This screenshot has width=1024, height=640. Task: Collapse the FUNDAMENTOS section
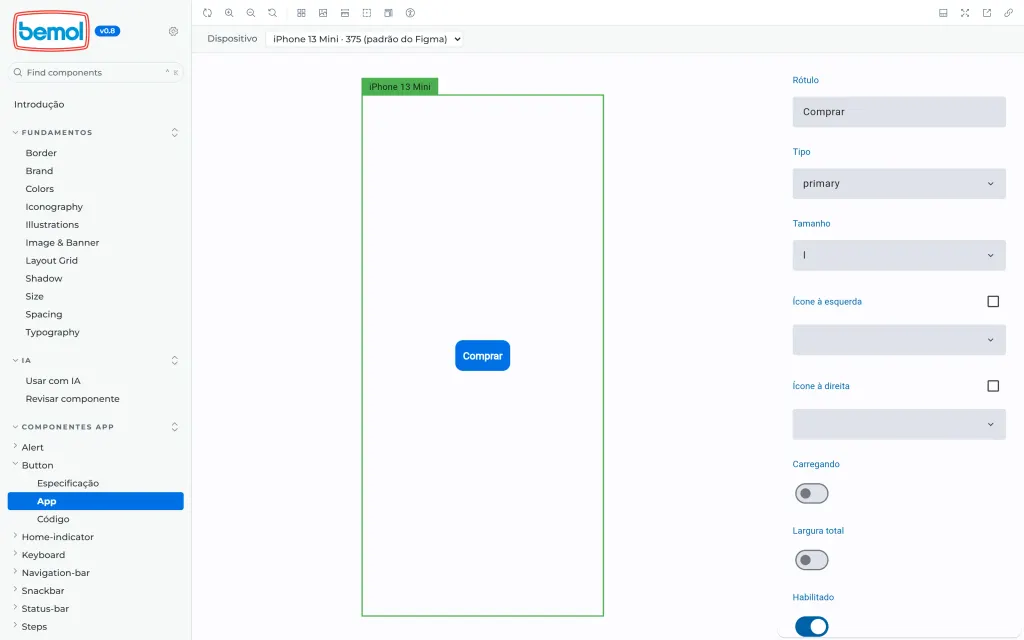point(57,133)
